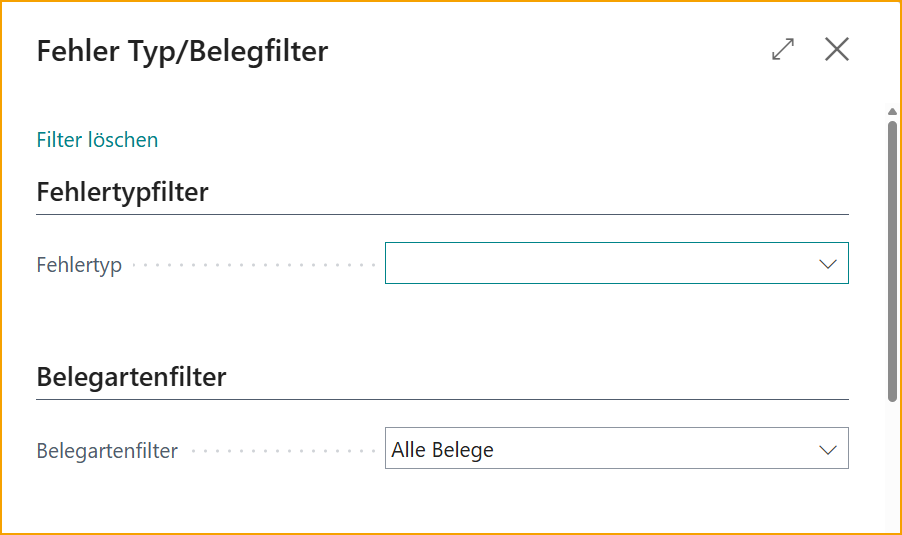Select the Alle Belege value field

617,448
